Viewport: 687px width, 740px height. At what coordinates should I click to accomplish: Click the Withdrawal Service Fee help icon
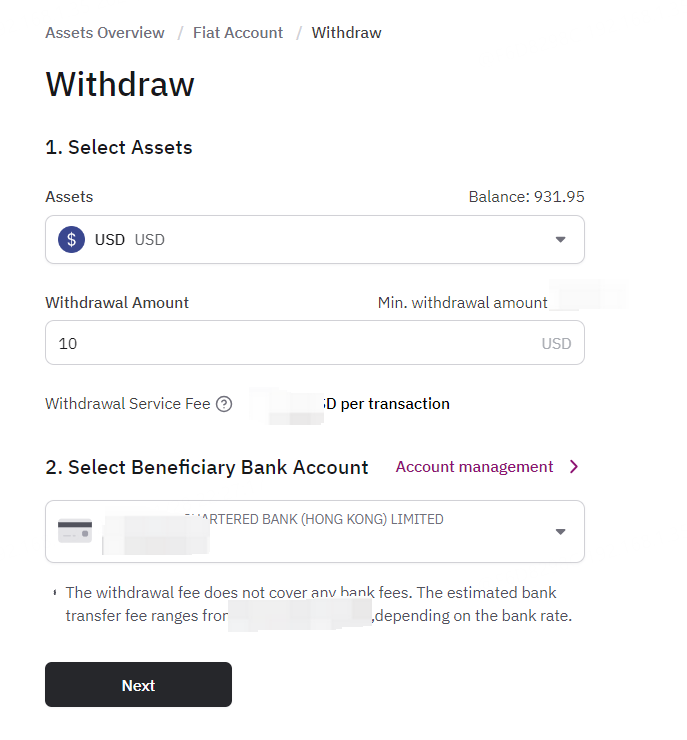224,404
